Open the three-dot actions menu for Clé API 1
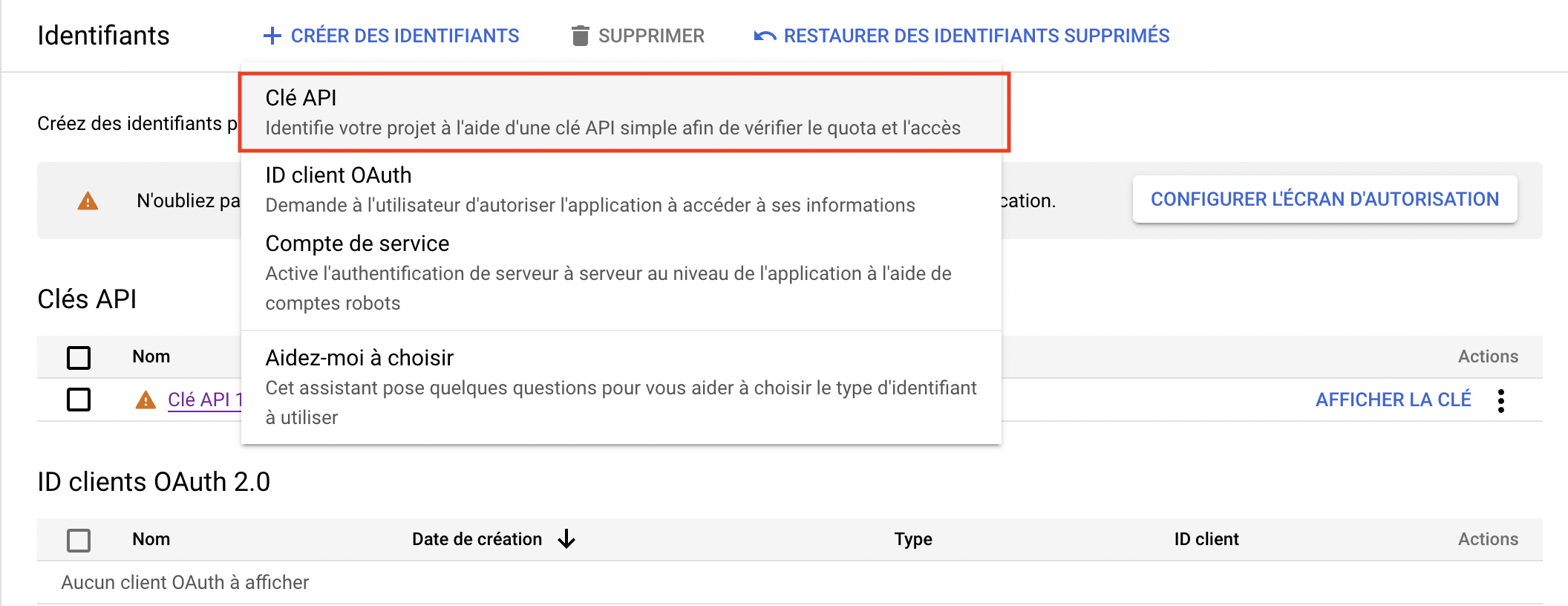Image resolution: width=1568 pixels, height=606 pixels. point(1501,400)
